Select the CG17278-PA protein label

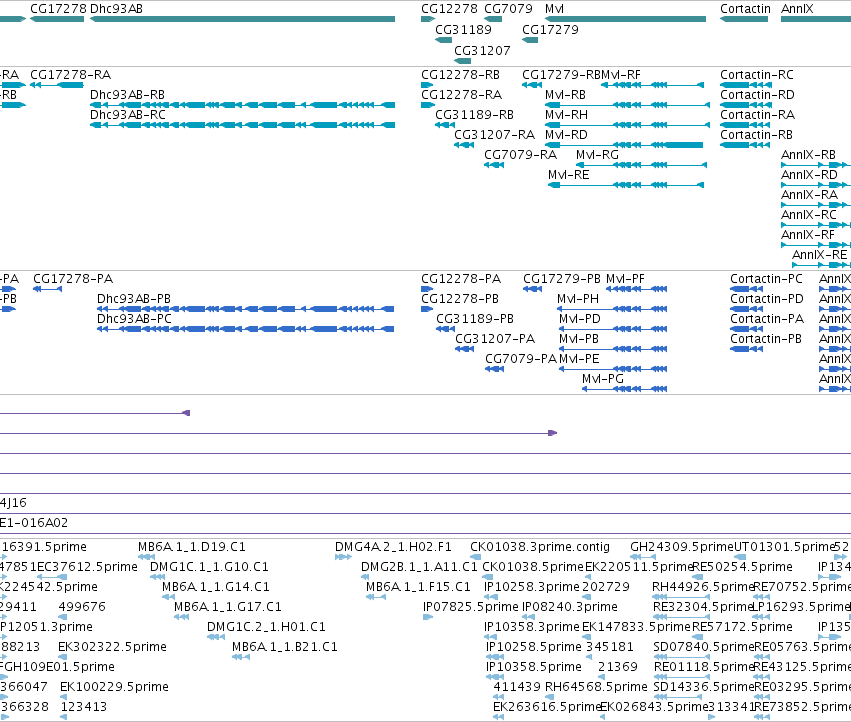point(73,279)
